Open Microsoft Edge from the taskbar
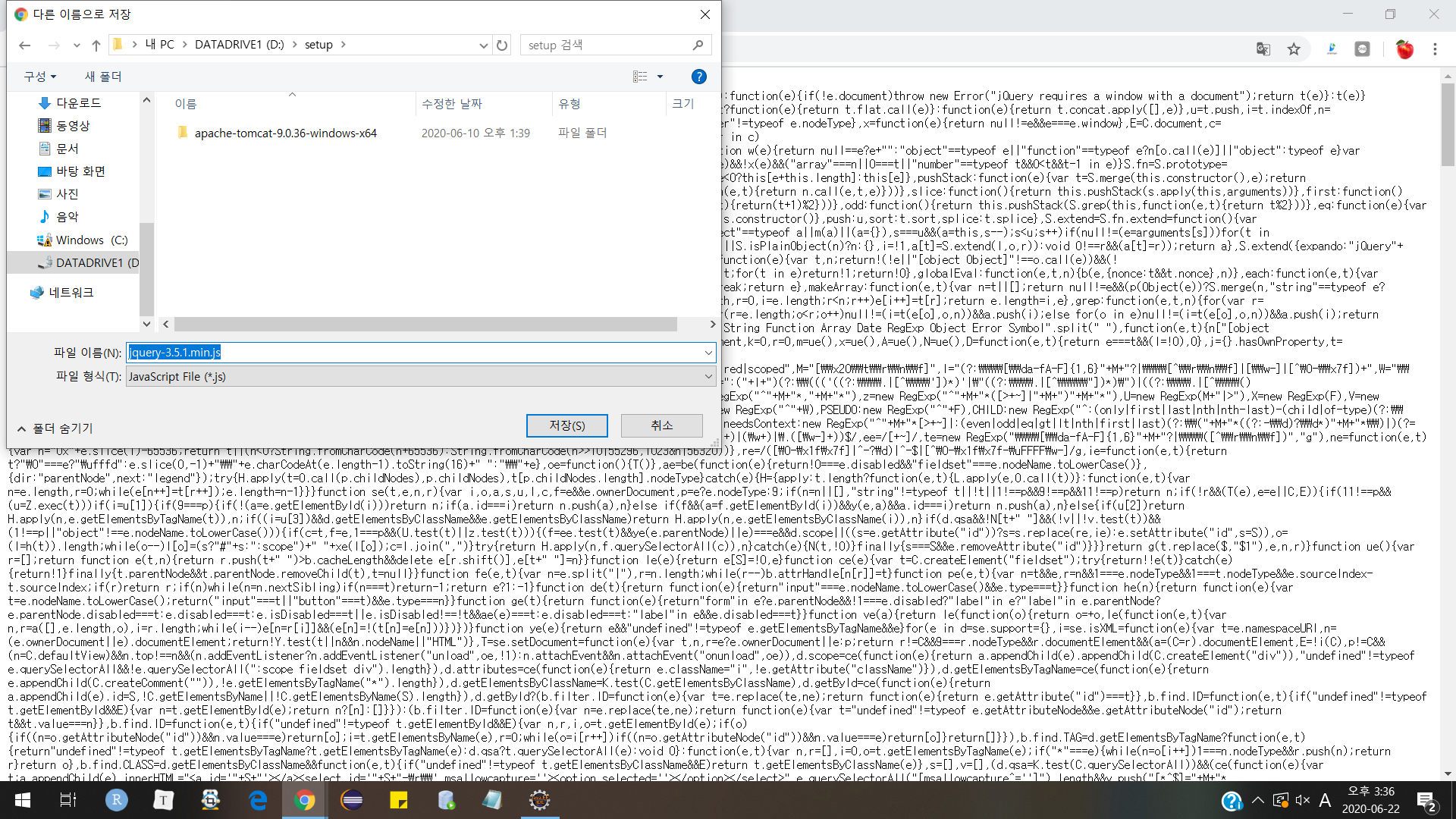 258,800
